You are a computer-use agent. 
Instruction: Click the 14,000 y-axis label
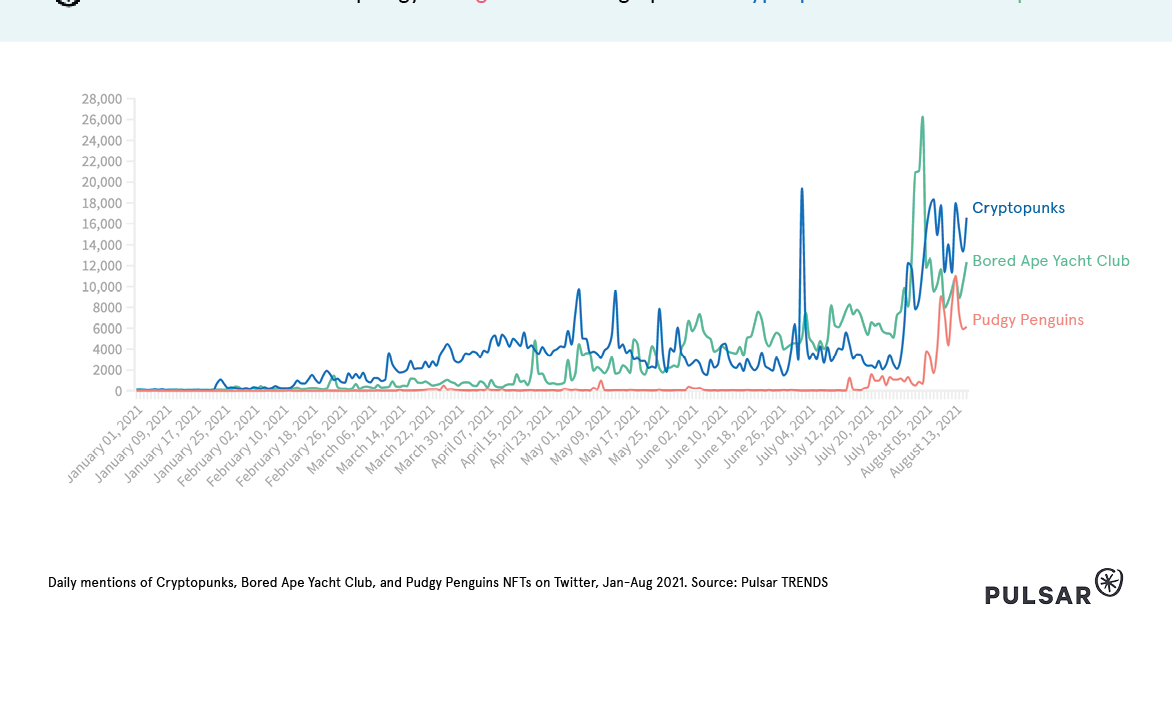102,245
